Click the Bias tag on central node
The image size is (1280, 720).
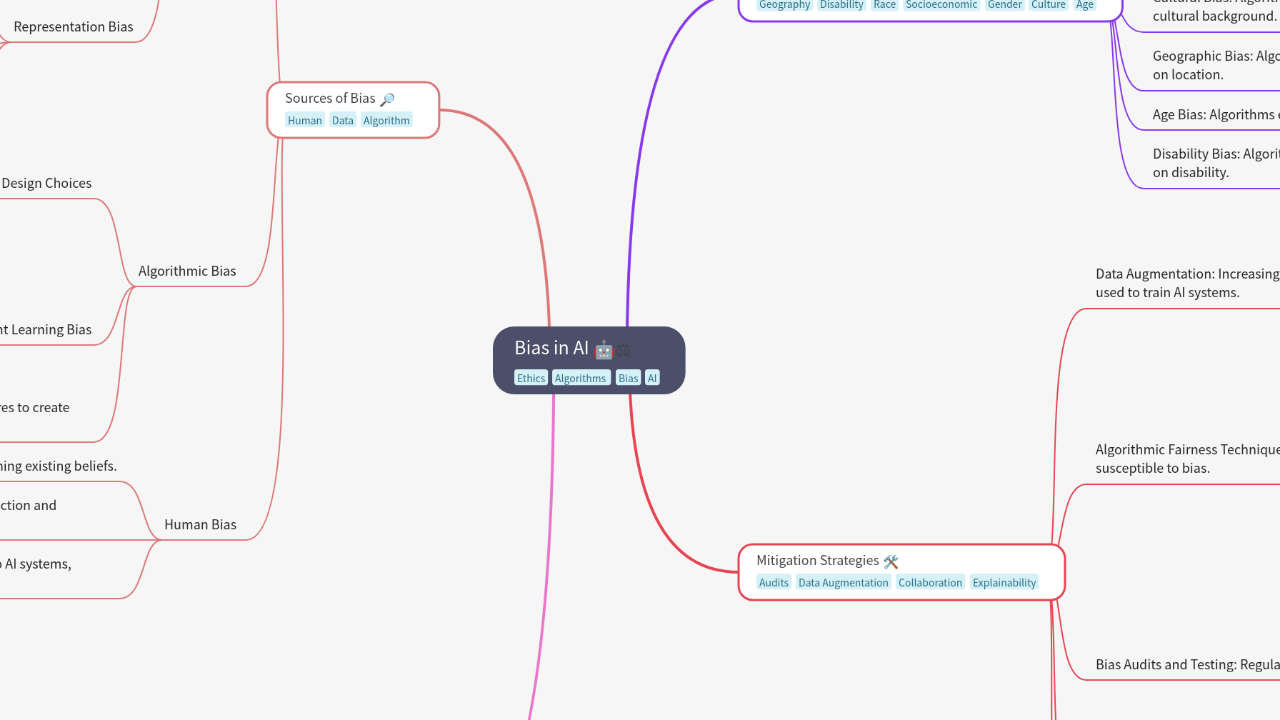pyautogui.click(x=628, y=378)
